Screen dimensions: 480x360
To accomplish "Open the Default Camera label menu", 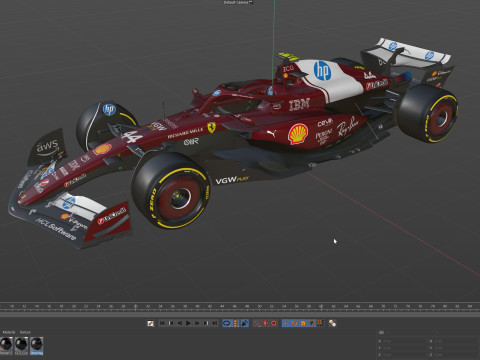I will [238, 2].
